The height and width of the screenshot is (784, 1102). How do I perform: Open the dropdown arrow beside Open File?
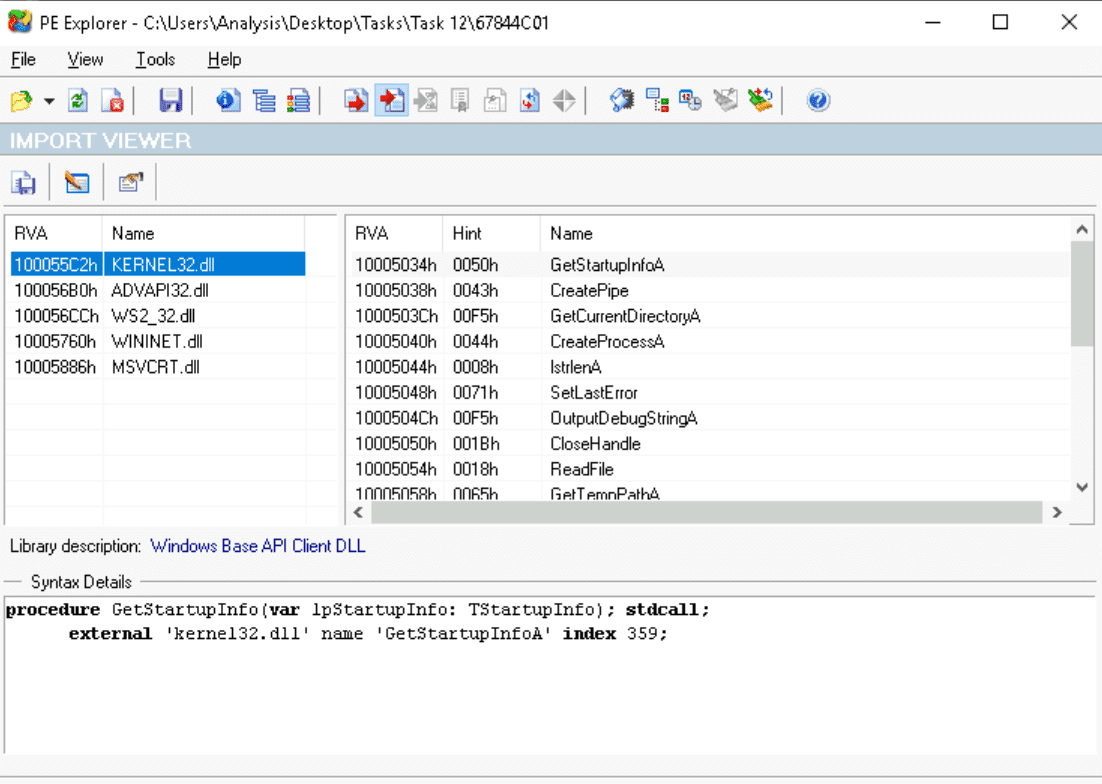tap(48, 101)
